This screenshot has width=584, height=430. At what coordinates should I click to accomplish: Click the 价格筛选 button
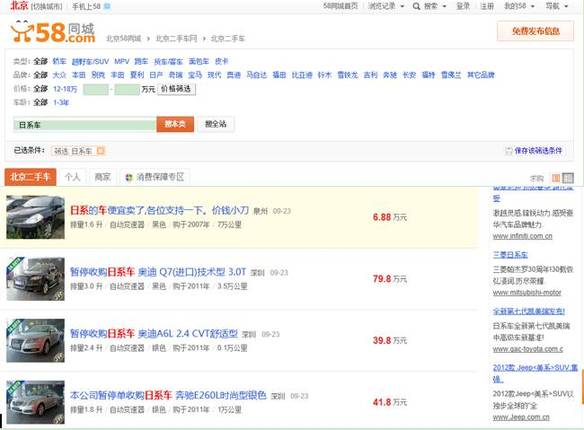176,89
